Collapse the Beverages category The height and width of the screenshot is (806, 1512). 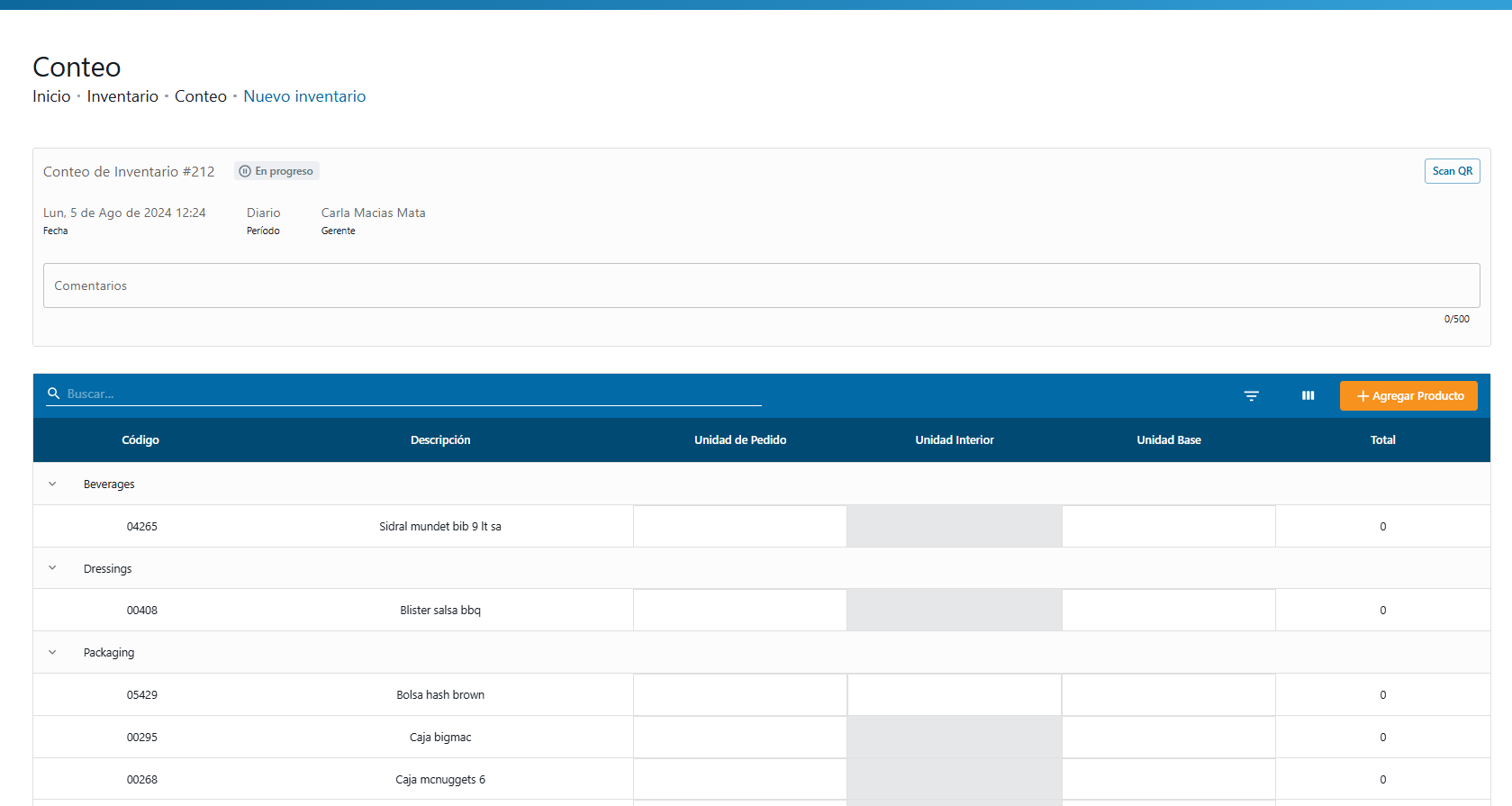[x=52, y=485]
